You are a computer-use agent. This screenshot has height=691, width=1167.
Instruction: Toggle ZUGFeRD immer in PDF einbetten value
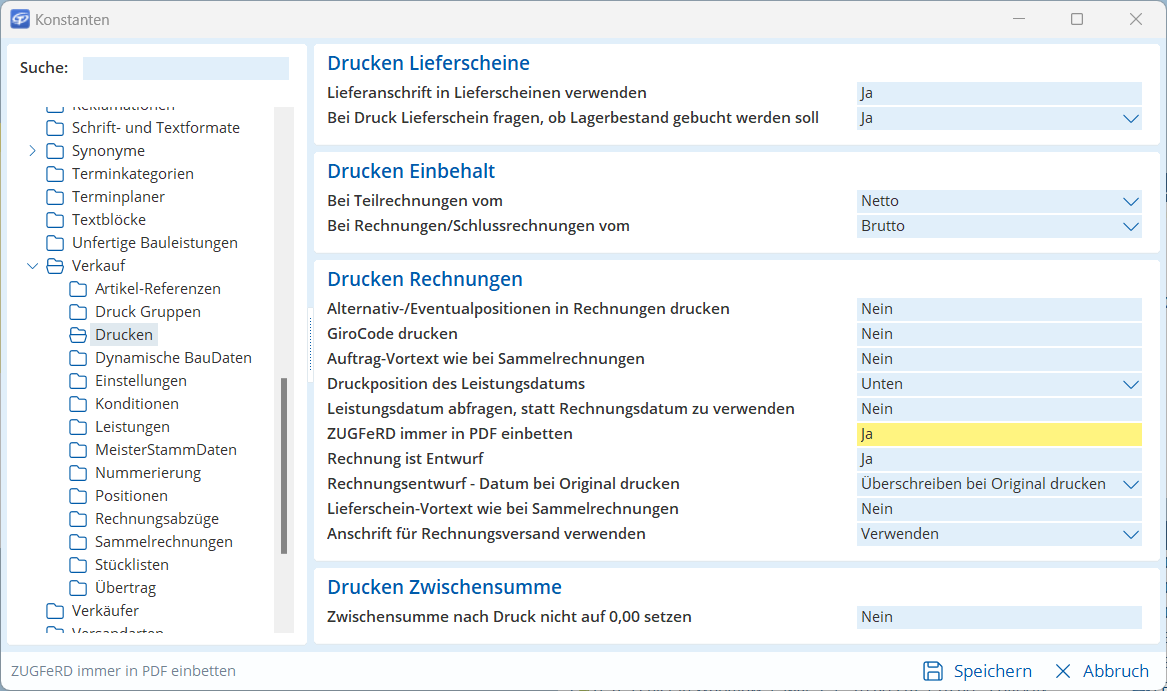click(x=998, y=434)
